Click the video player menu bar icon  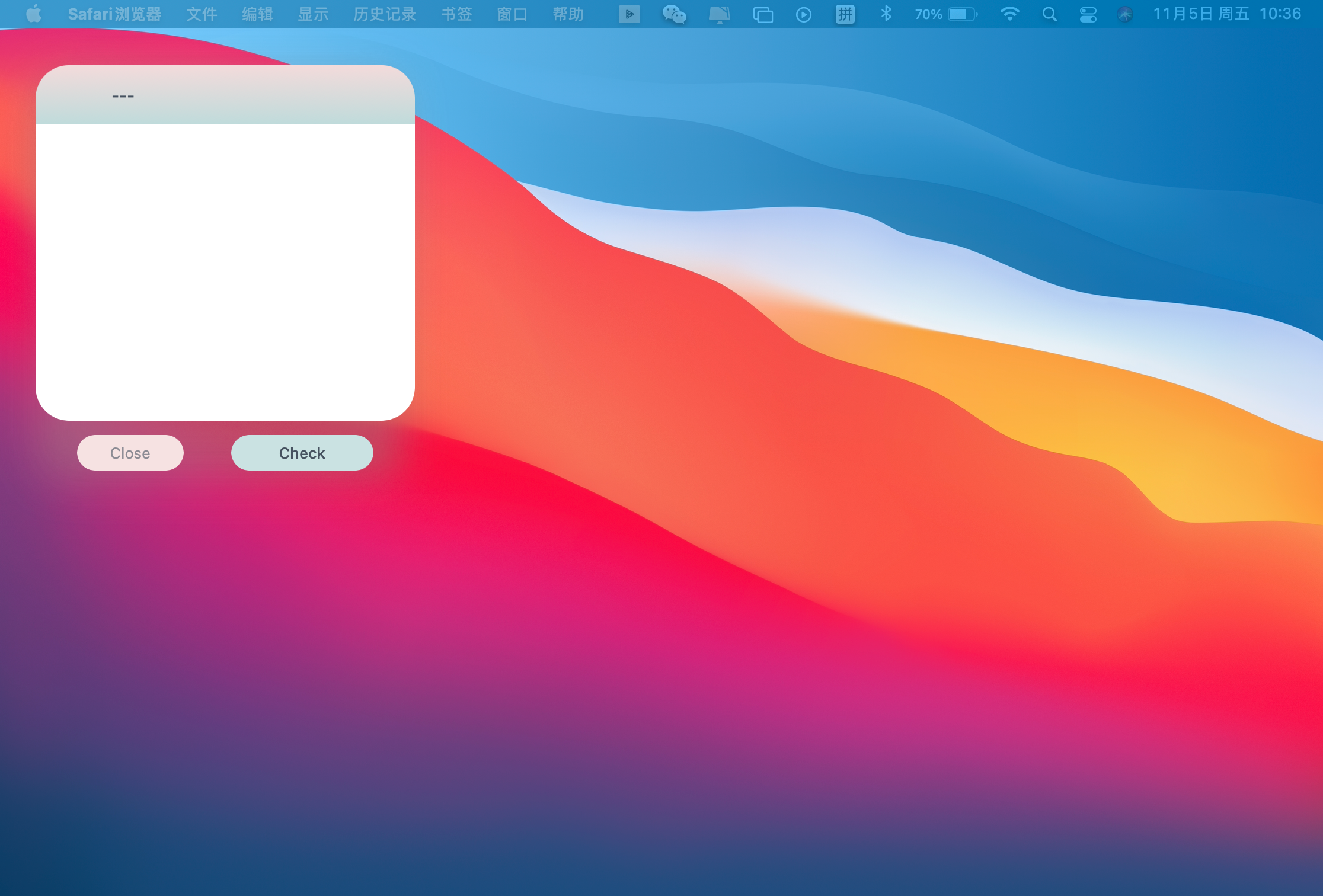pos(629,14)
